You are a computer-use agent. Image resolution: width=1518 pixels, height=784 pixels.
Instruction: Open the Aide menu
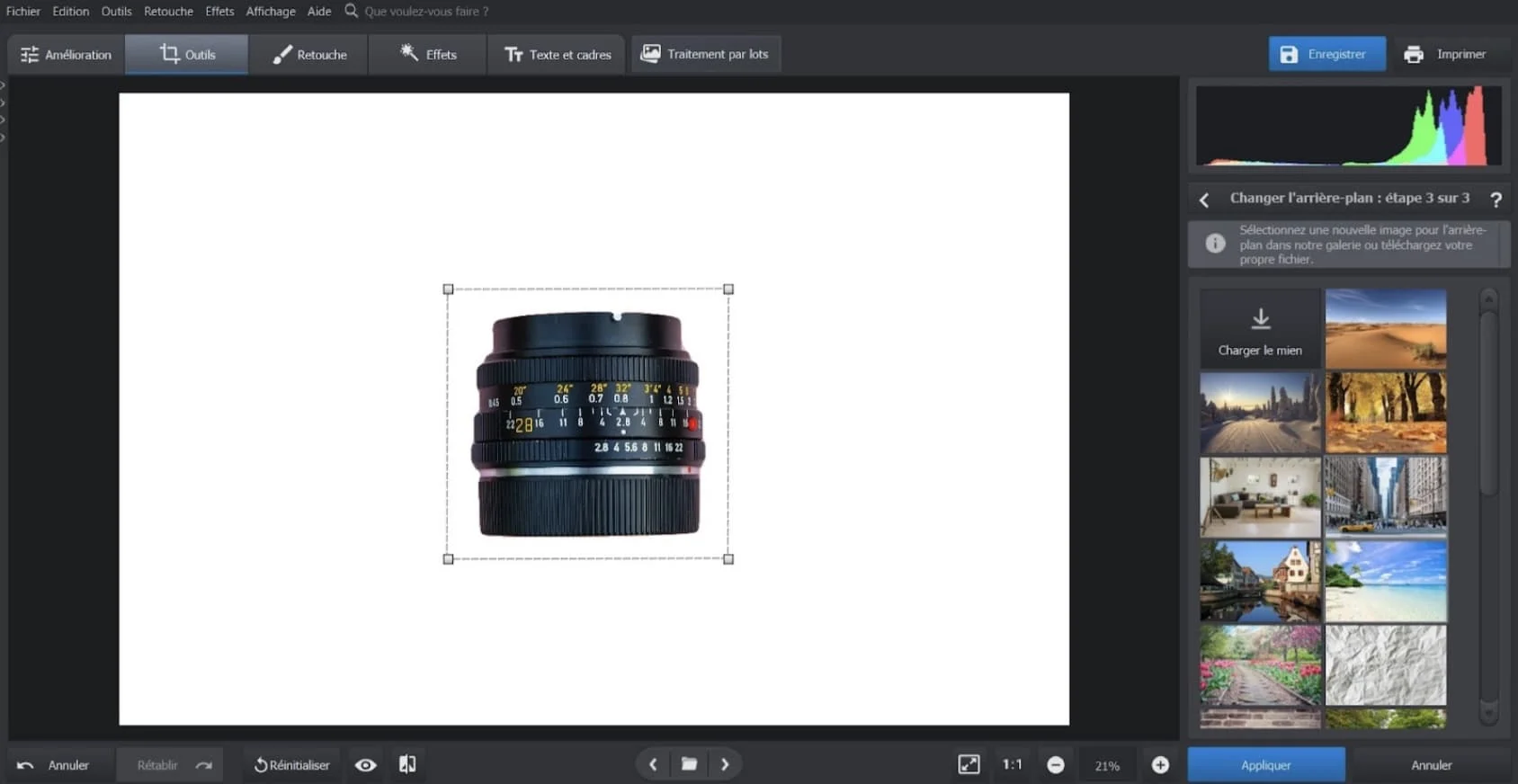pos(319,12)
